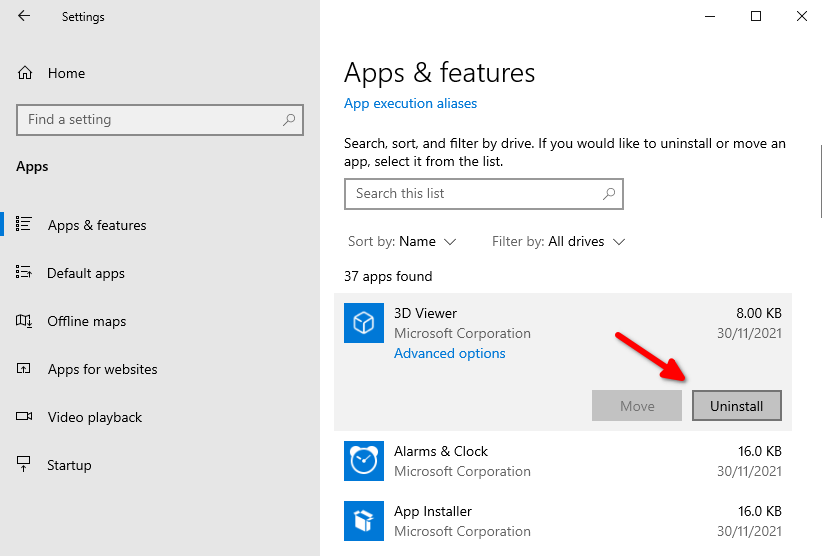Click the Startup sidebar icon
This screenshot has height=556, width=822.
[x=24, y=464]
